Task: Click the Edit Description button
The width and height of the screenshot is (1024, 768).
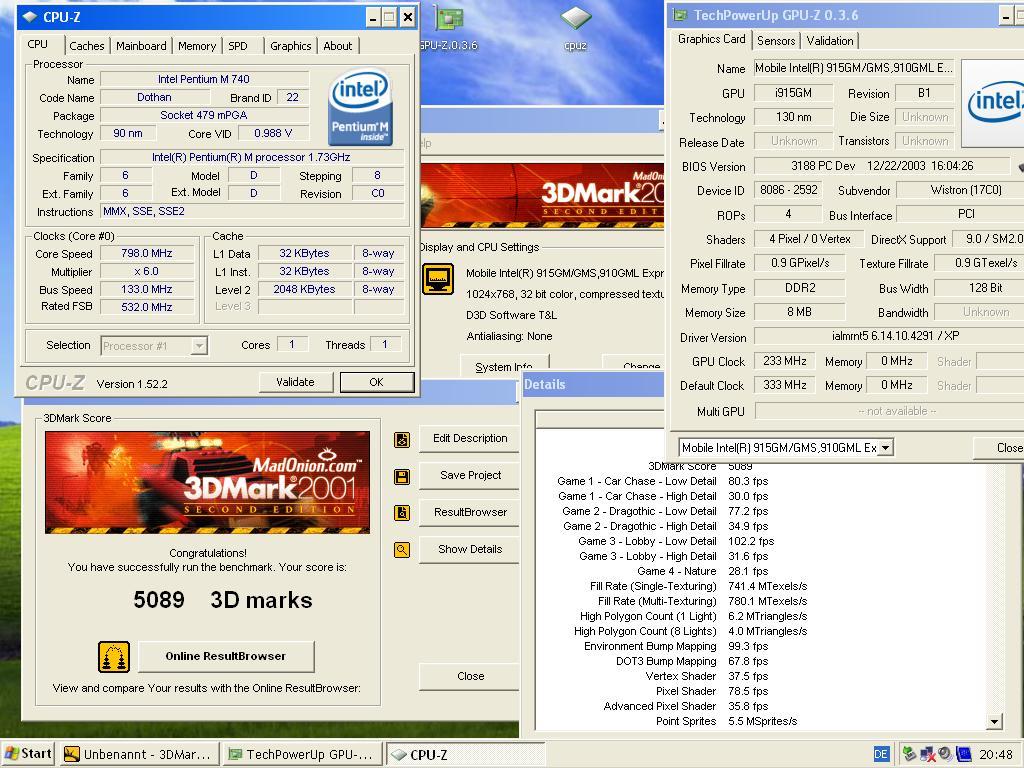Action: coord(470,438)
